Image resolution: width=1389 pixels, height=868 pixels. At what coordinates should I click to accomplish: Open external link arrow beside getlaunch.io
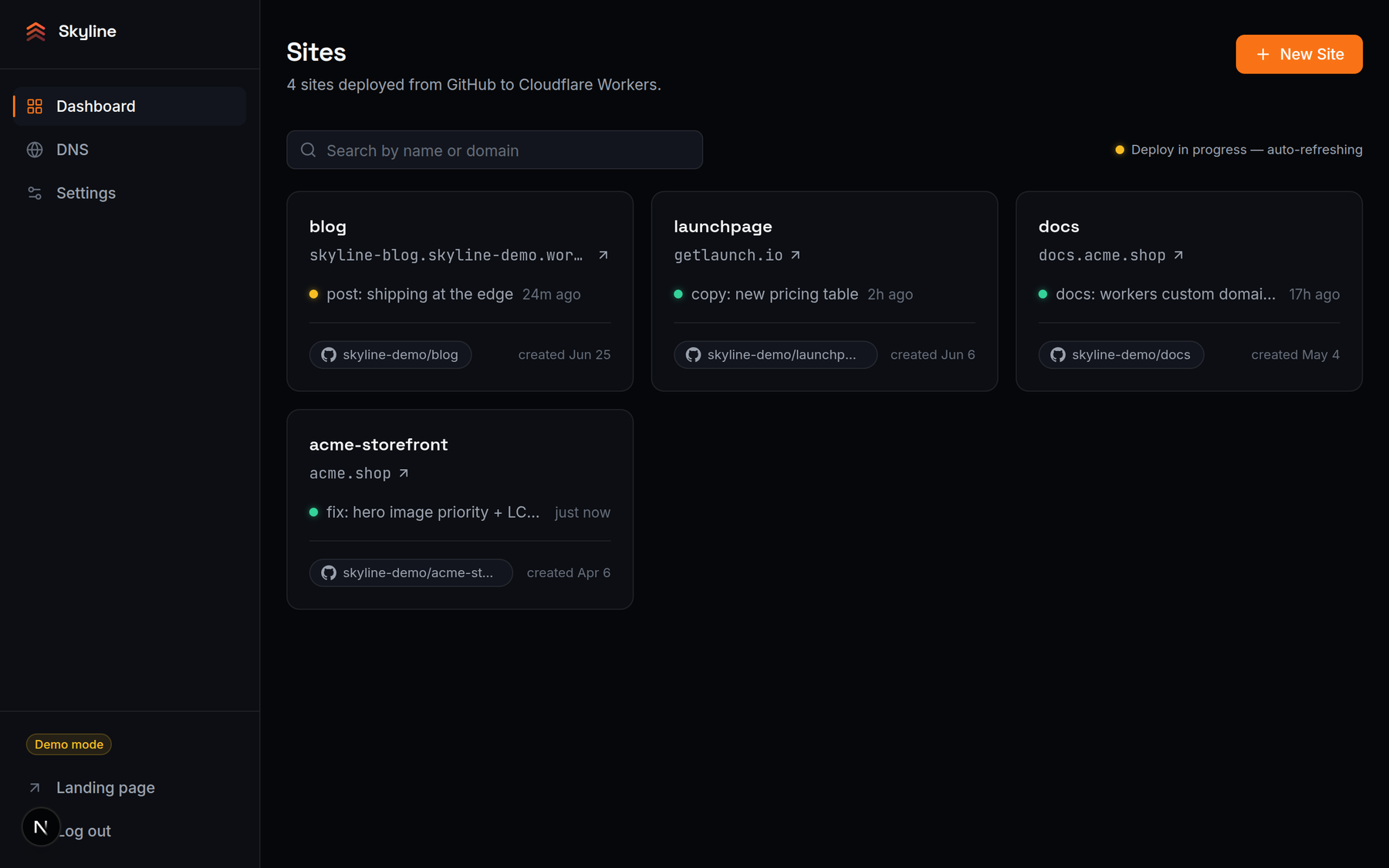pyautogui.click(x=796, y=255)
